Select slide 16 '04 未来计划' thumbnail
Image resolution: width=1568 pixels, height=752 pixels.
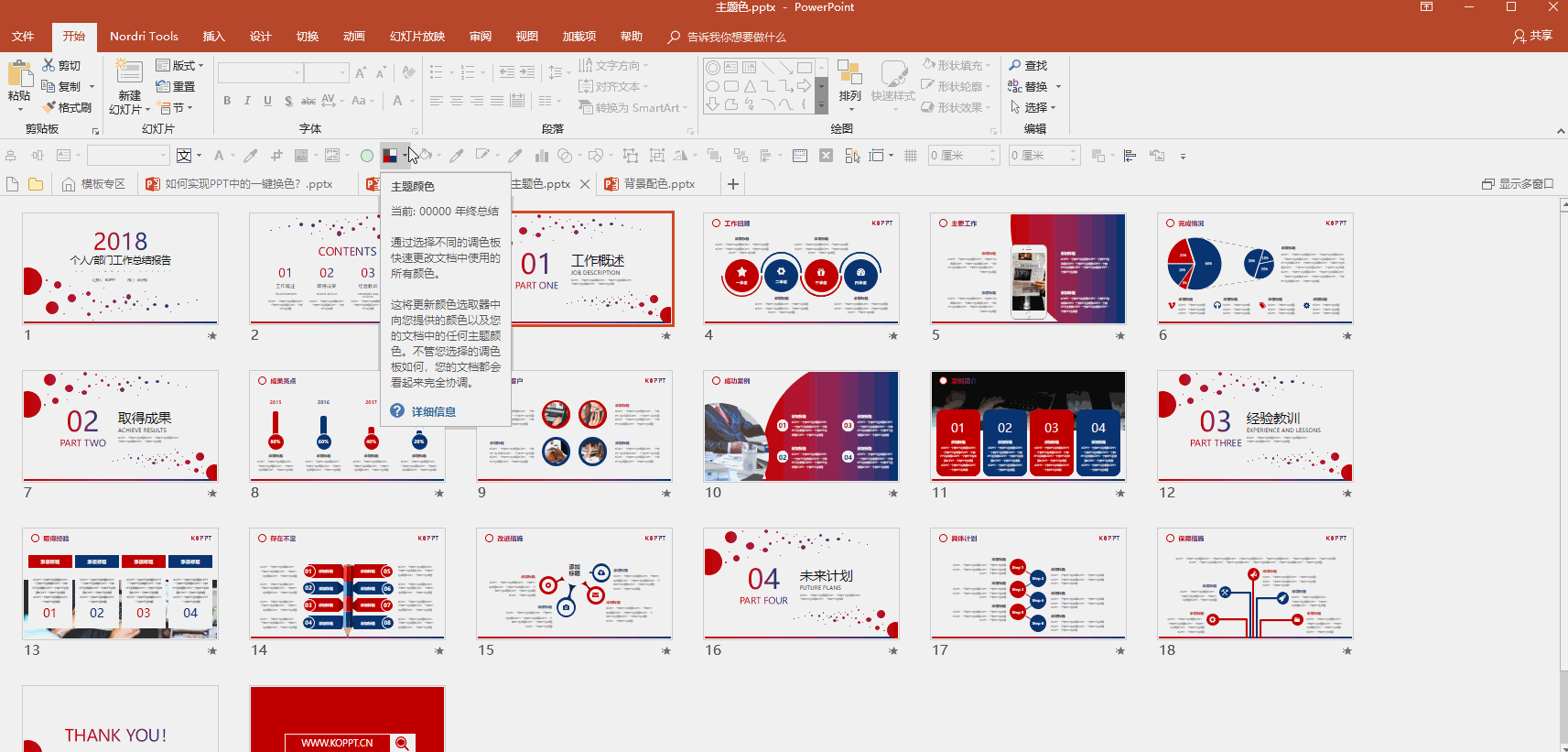(802, 583)
